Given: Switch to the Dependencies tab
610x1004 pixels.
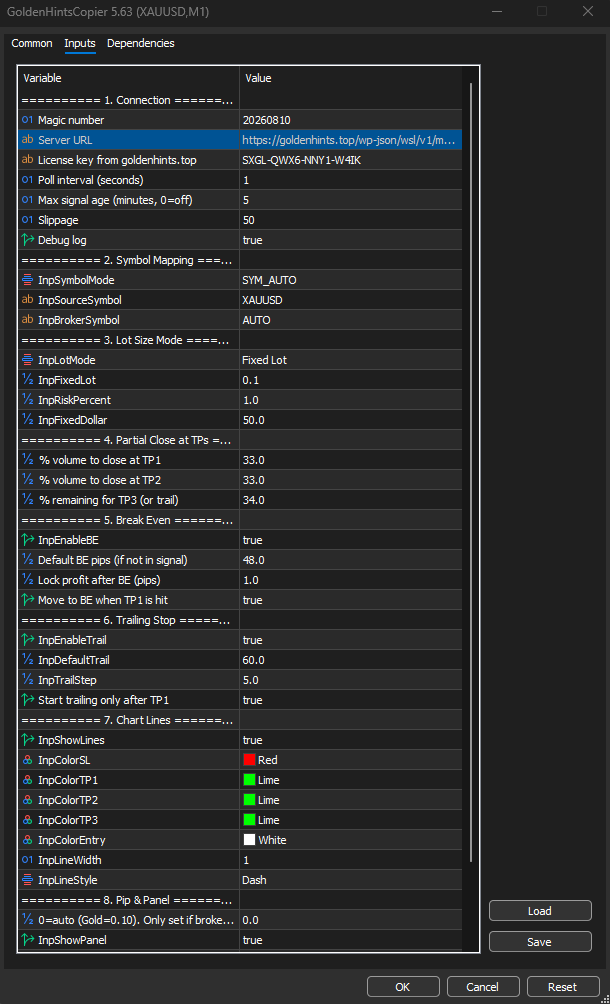Looking at the screenshot, I should pyautogui.click(x=141, y=43).
